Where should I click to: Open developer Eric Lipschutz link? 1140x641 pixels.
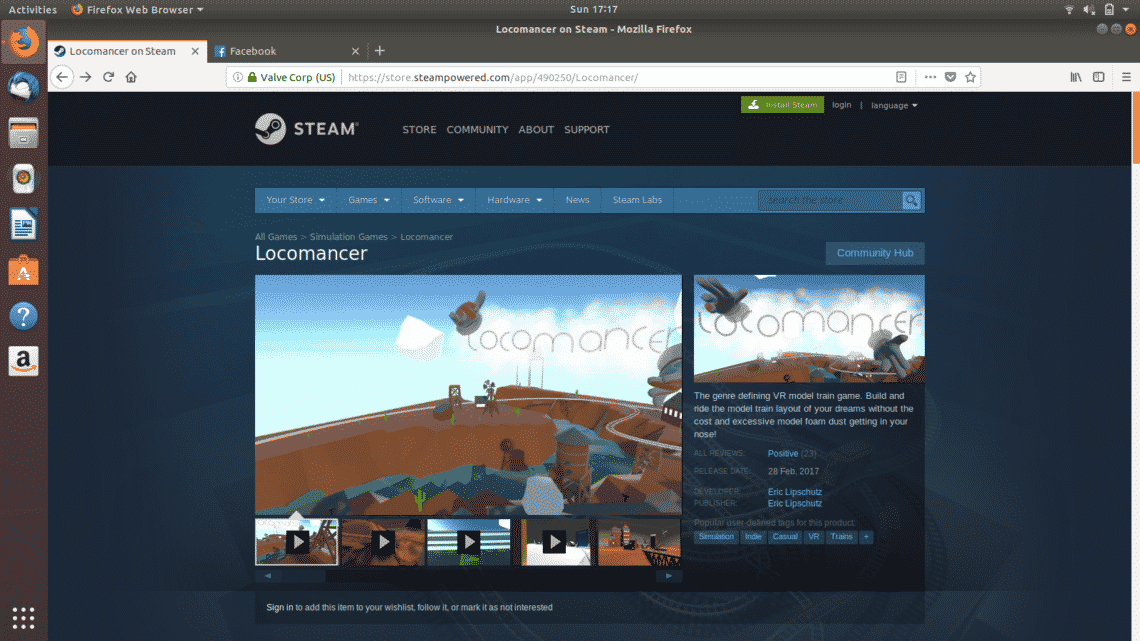(x=795, y=492)
